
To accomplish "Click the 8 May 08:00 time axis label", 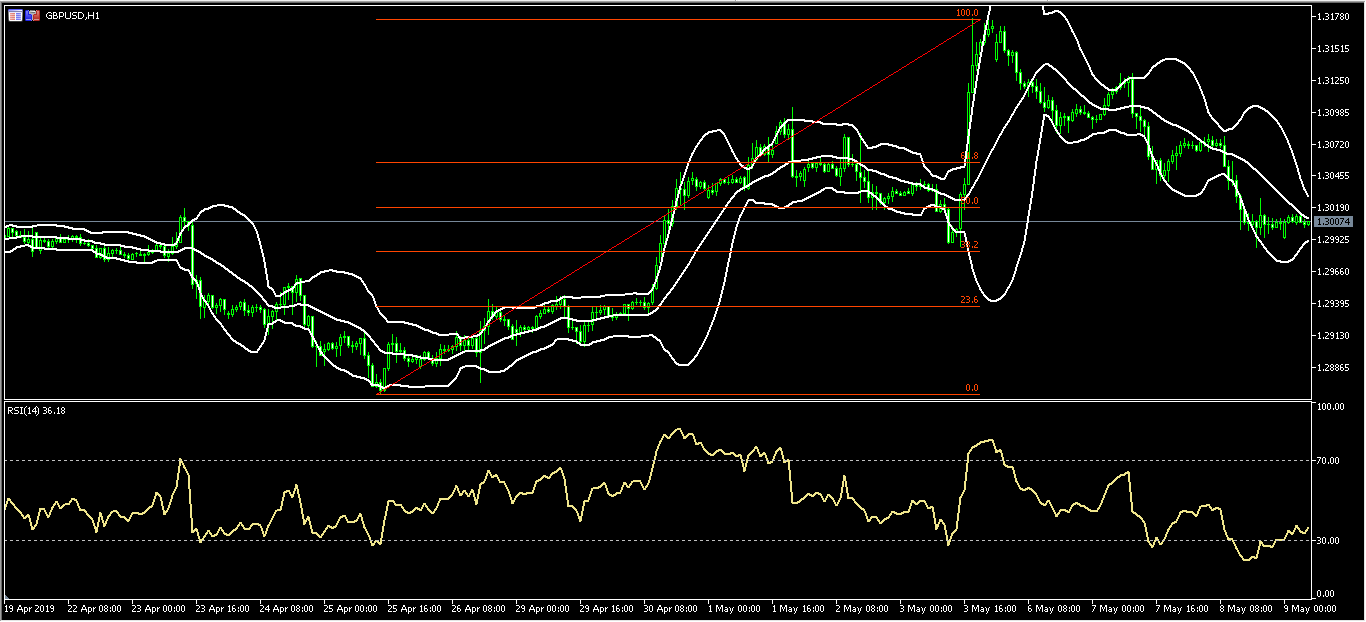I will [x=1248, y=607].
